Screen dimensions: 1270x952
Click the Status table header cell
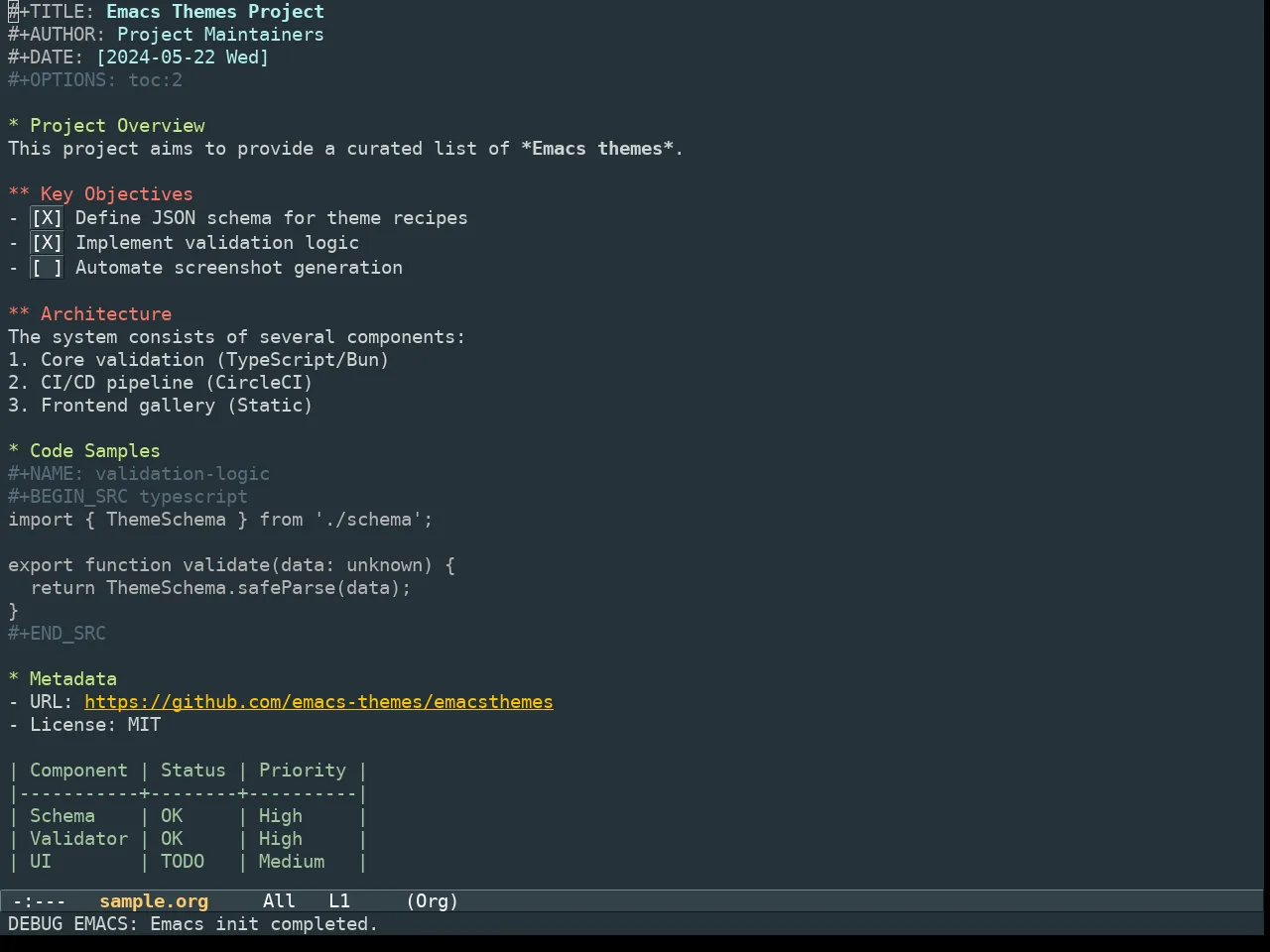(193, 771)
